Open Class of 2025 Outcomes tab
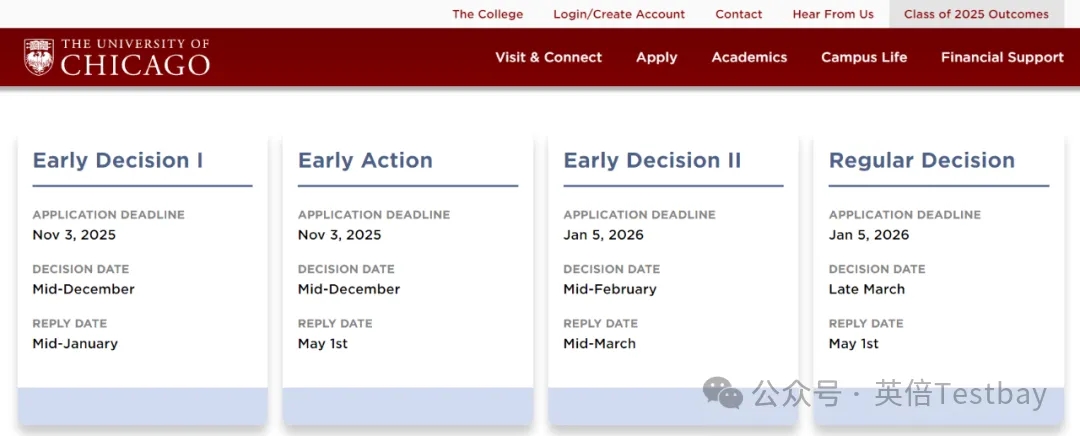The image size is (1080, 436). 976,14
